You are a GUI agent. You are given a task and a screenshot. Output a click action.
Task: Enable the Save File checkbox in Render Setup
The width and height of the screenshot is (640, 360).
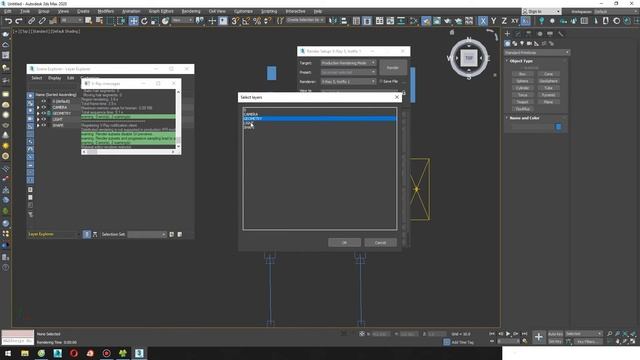(x=380, y=82)
